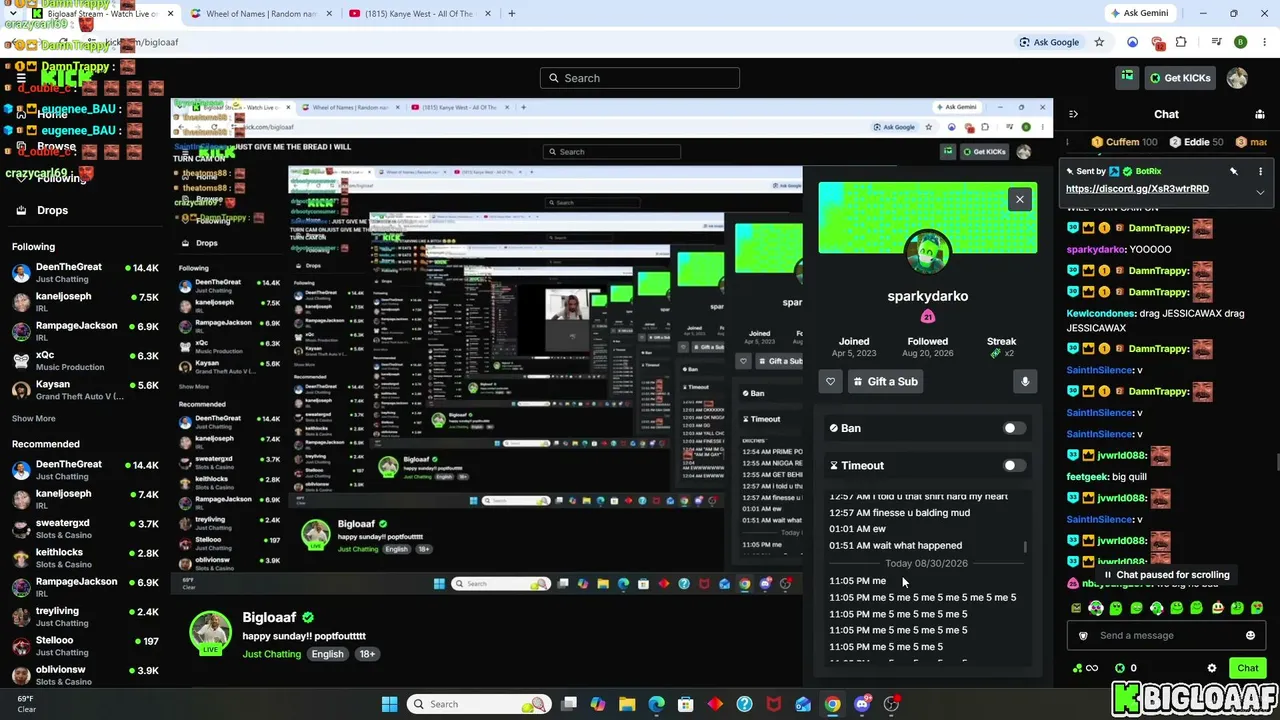Bookmark this page with star icon
This screenshot has width=1280, height=720.
1099,42
